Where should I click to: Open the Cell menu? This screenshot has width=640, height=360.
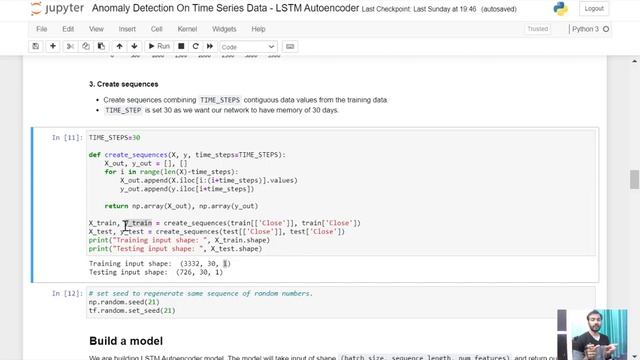(157, 29)
